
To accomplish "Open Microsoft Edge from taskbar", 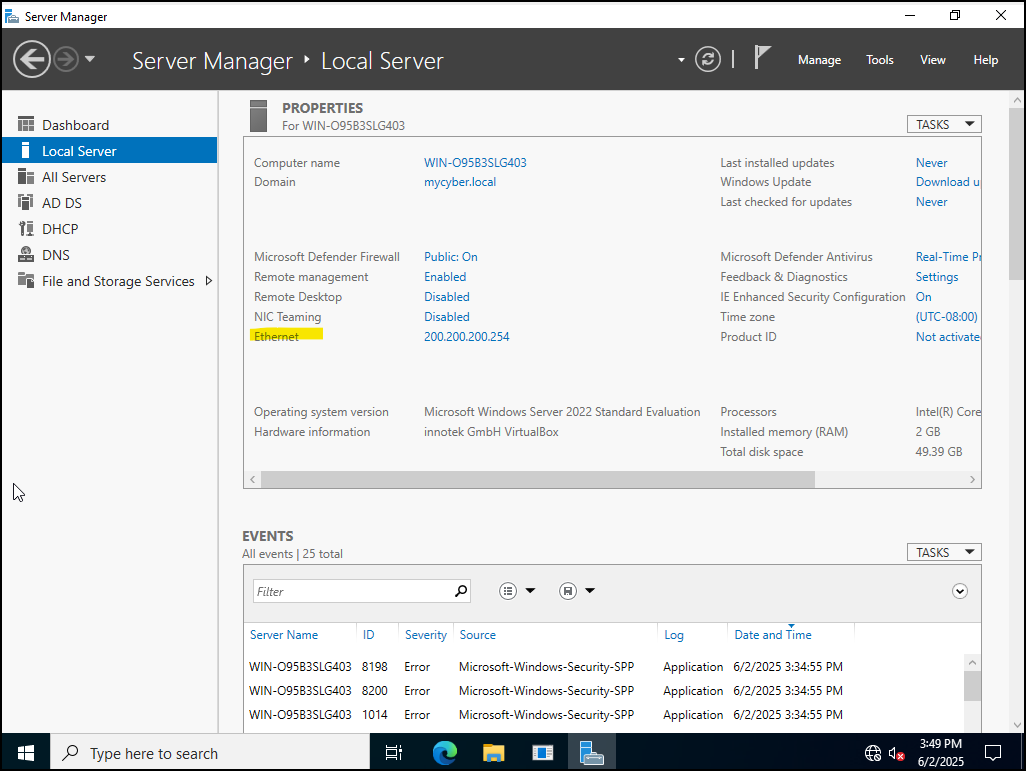I will pyautogui.click(x=445, y=753).
